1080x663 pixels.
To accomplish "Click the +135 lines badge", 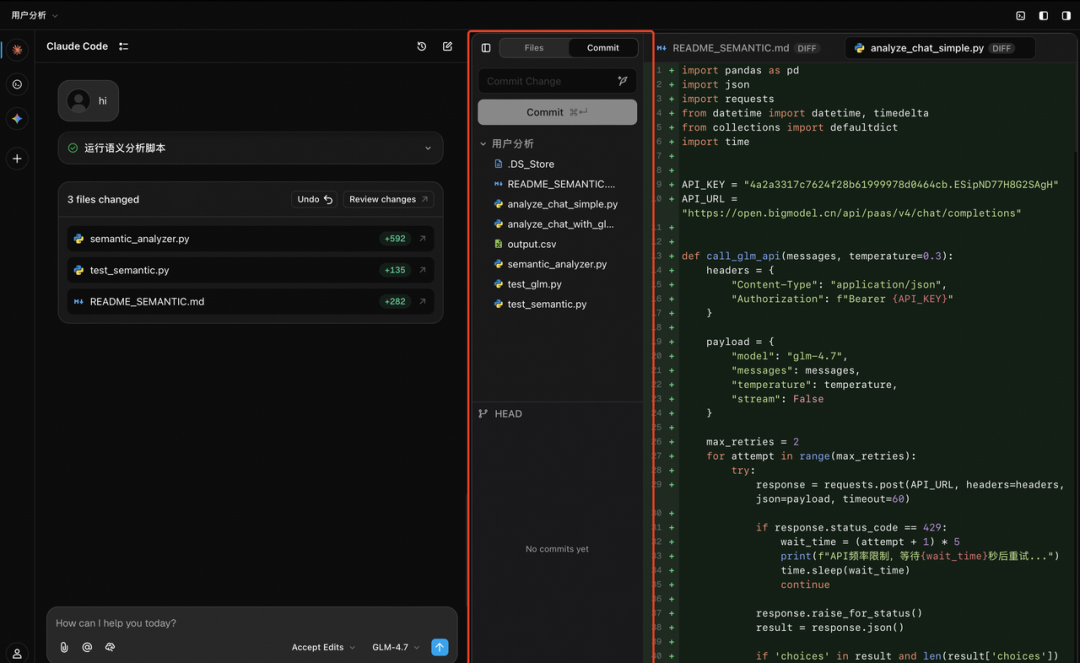I will coord(395,270).
